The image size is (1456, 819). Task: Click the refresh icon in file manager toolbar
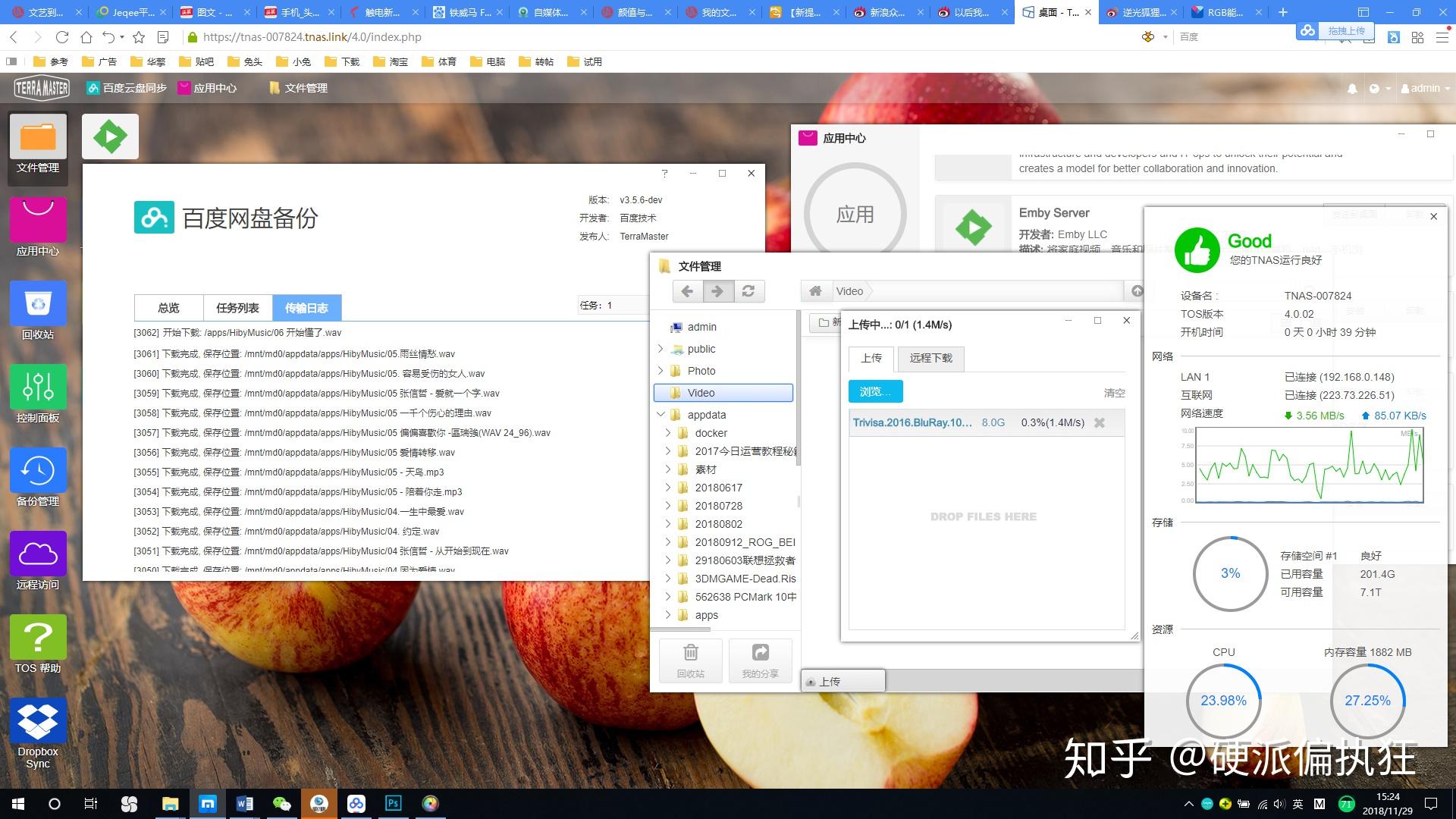pyautogui.click(x=748, y=291)
